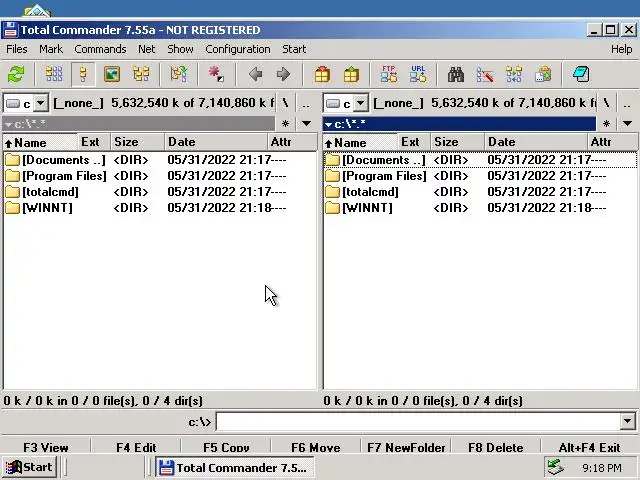Open the FTP connect icon
Screen dimensions: 640x480
(x=389, y=75)
